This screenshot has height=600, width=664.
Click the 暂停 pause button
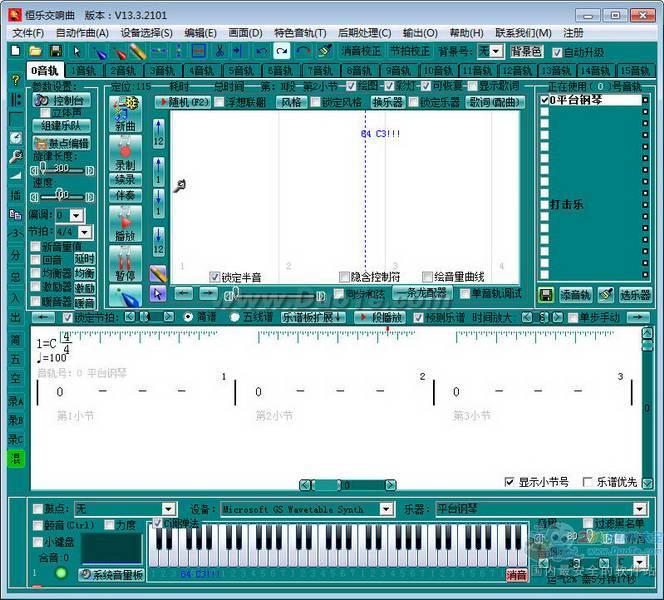pyautogui.click(x=125, y=264)
